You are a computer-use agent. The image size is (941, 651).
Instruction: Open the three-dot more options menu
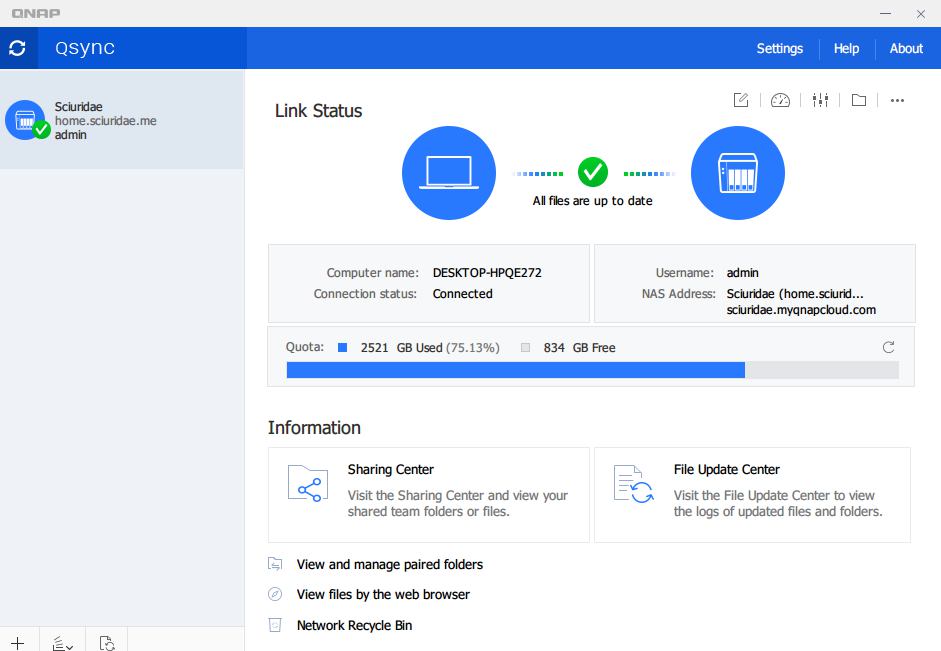pyautogui.click(x=897, y=100)
